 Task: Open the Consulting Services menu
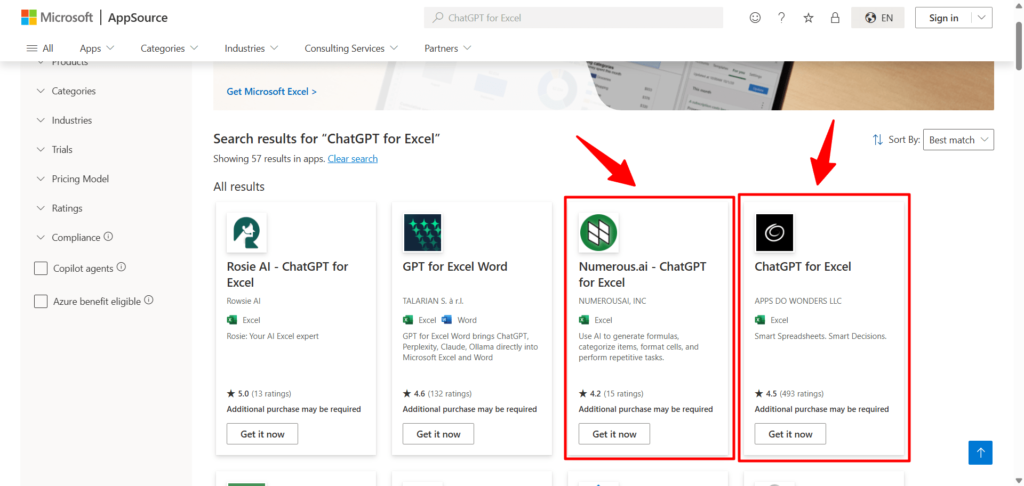click(x=351, y=48)
